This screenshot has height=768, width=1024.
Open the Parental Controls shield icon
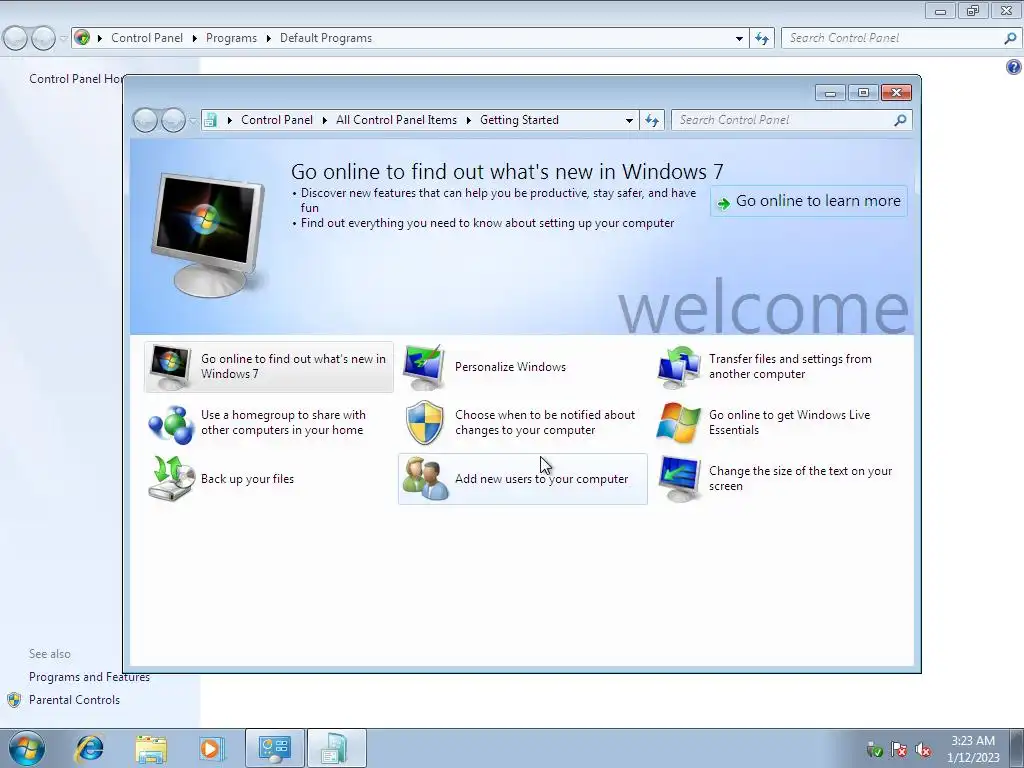[x=14, y=700]
